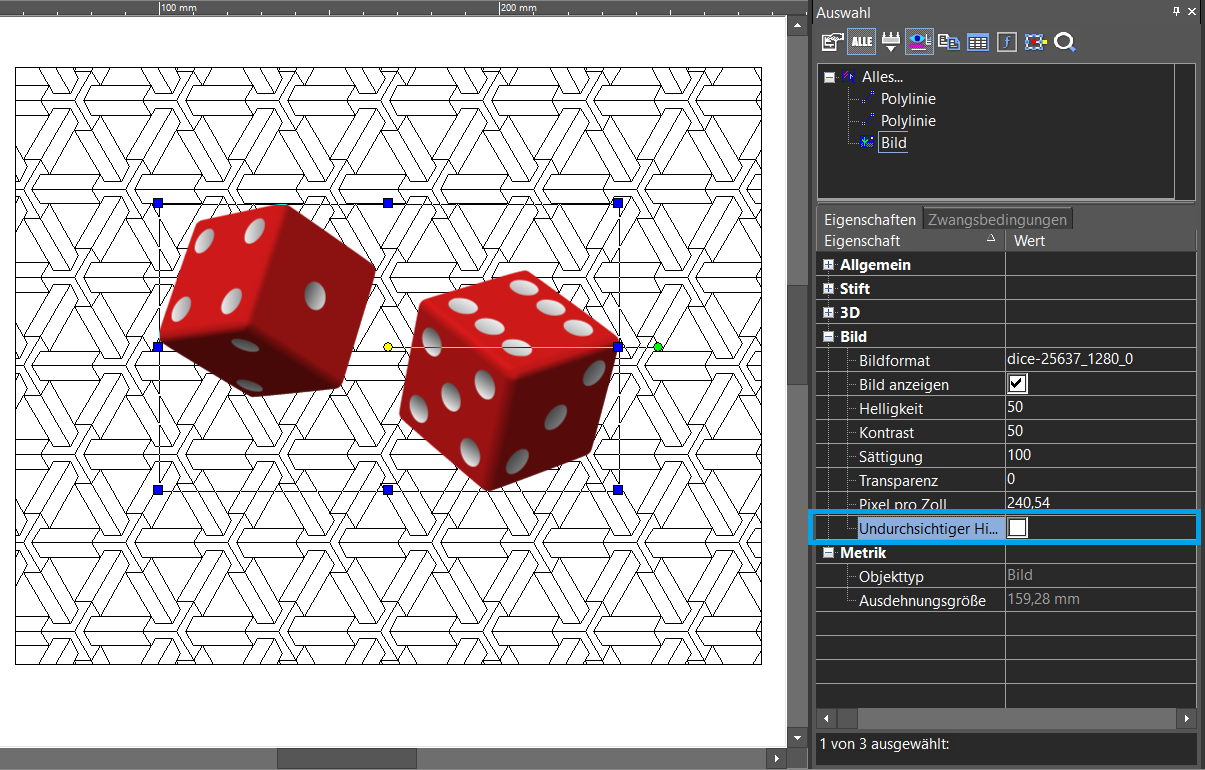The image size is (1205, 770).
Task: Click the filter funnel icon in Auswahl toolbar
Action: pos(890,42)
